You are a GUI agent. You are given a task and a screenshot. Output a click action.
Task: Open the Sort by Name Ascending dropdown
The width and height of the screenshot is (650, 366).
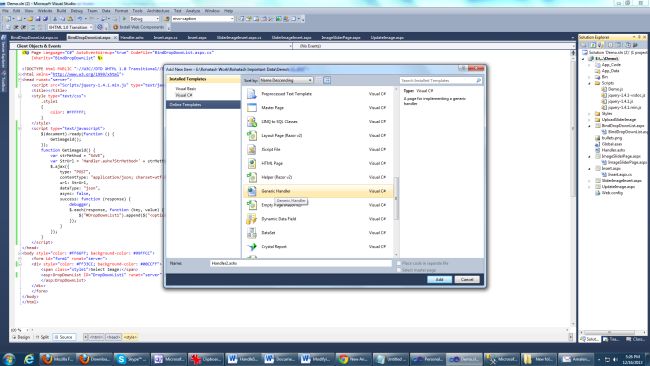[286, 80]
